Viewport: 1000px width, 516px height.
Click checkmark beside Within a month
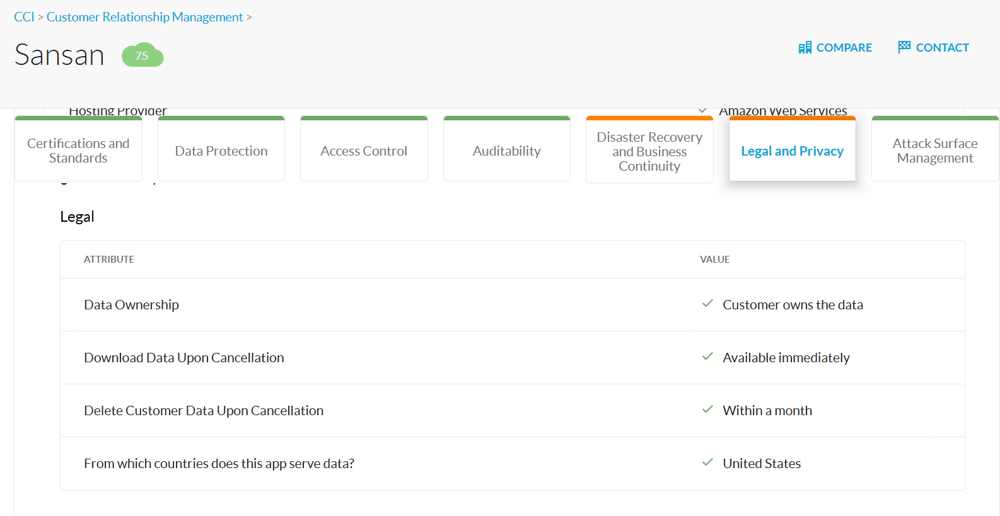(707, 410)
